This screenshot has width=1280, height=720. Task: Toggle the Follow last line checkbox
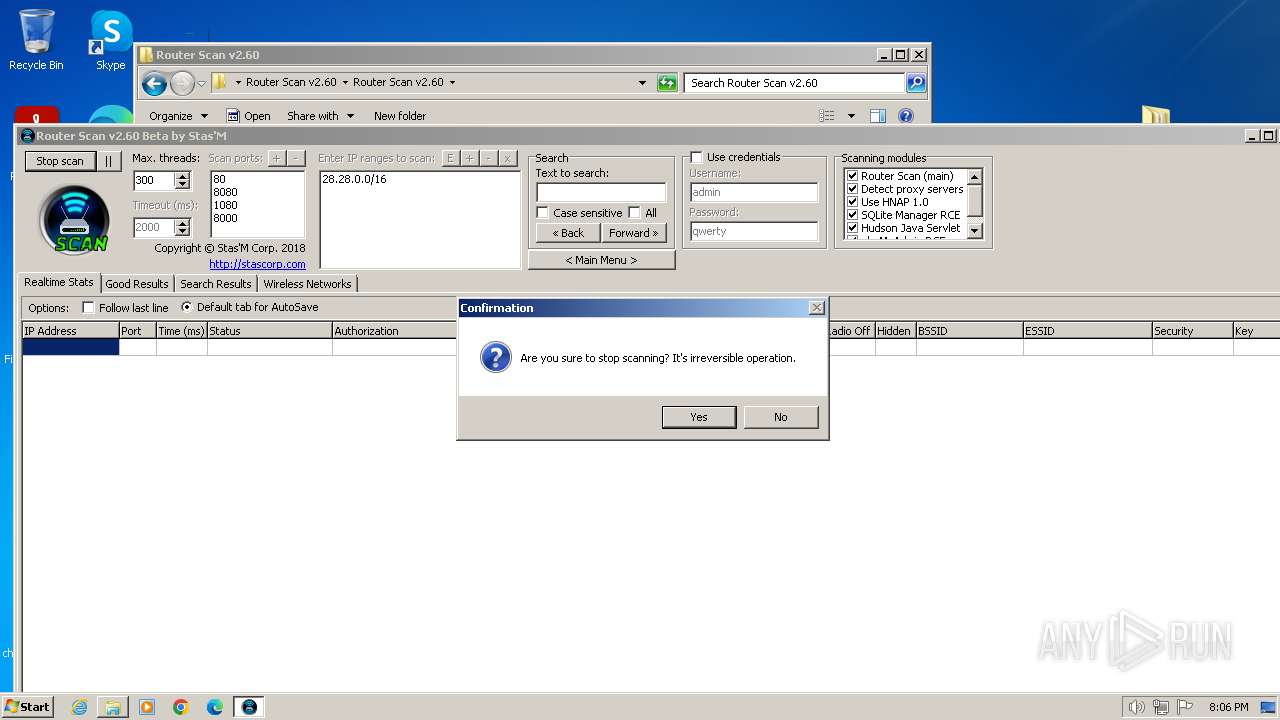pos(88,308)
